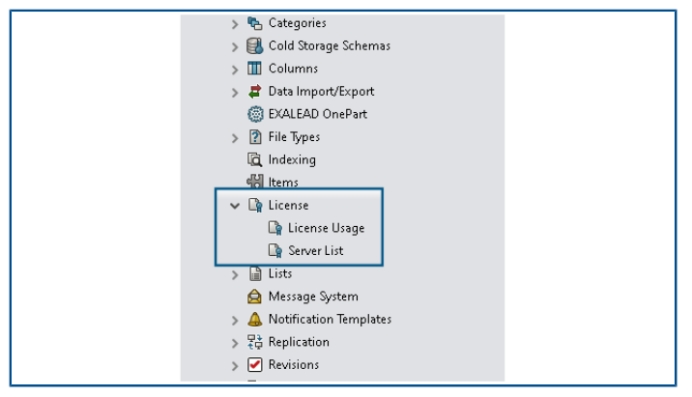
Task: Click the Replication servers icon
Action: 255,342
